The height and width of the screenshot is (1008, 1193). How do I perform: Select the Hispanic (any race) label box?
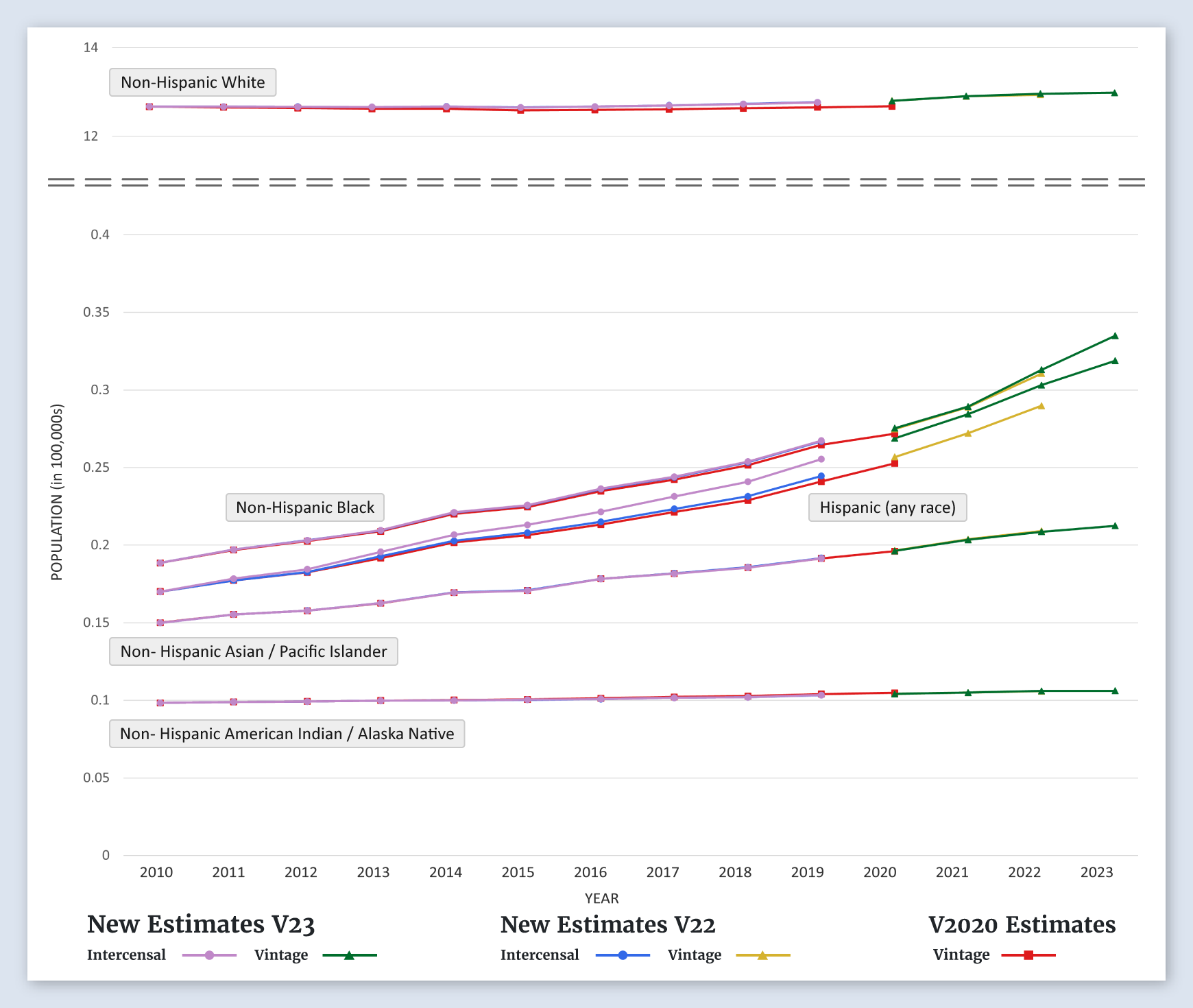[x=887, y=507]
